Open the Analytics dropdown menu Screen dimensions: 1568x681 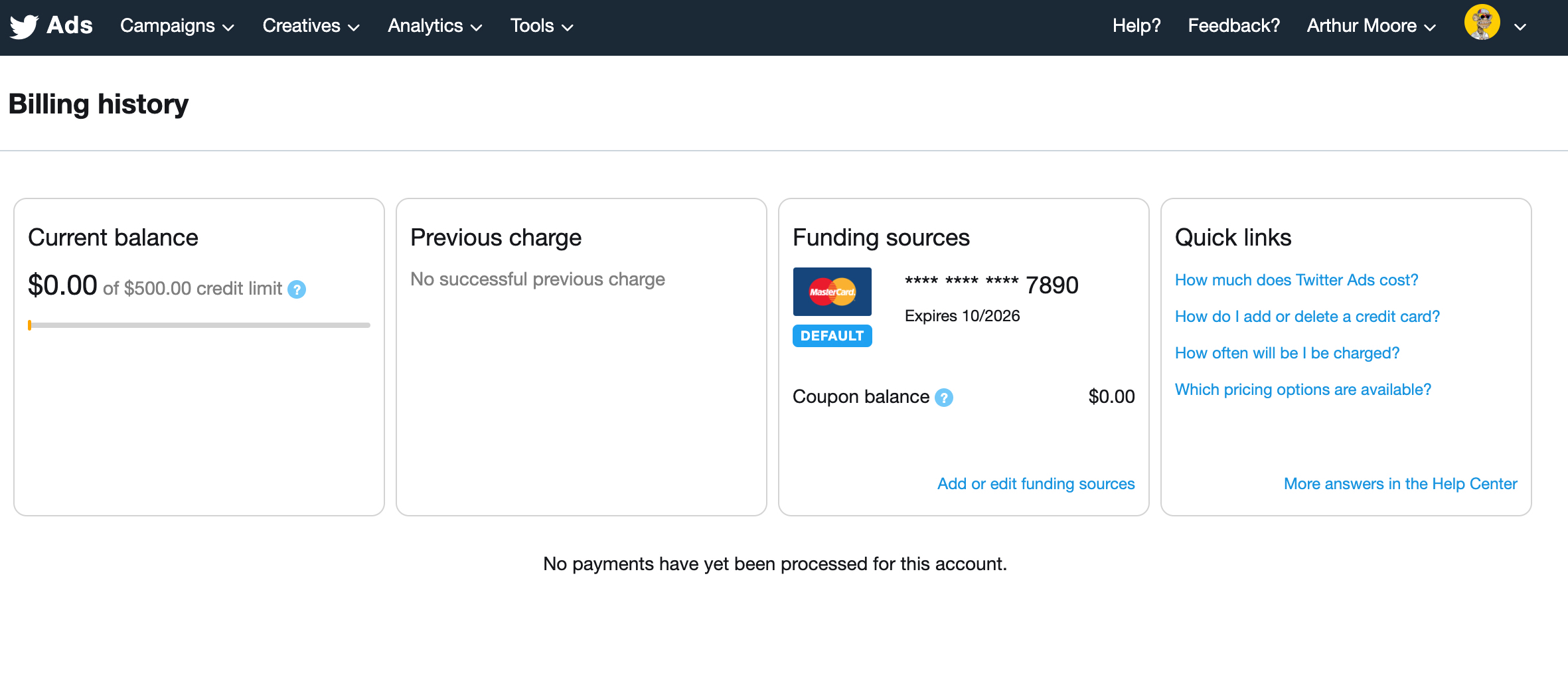435,26
